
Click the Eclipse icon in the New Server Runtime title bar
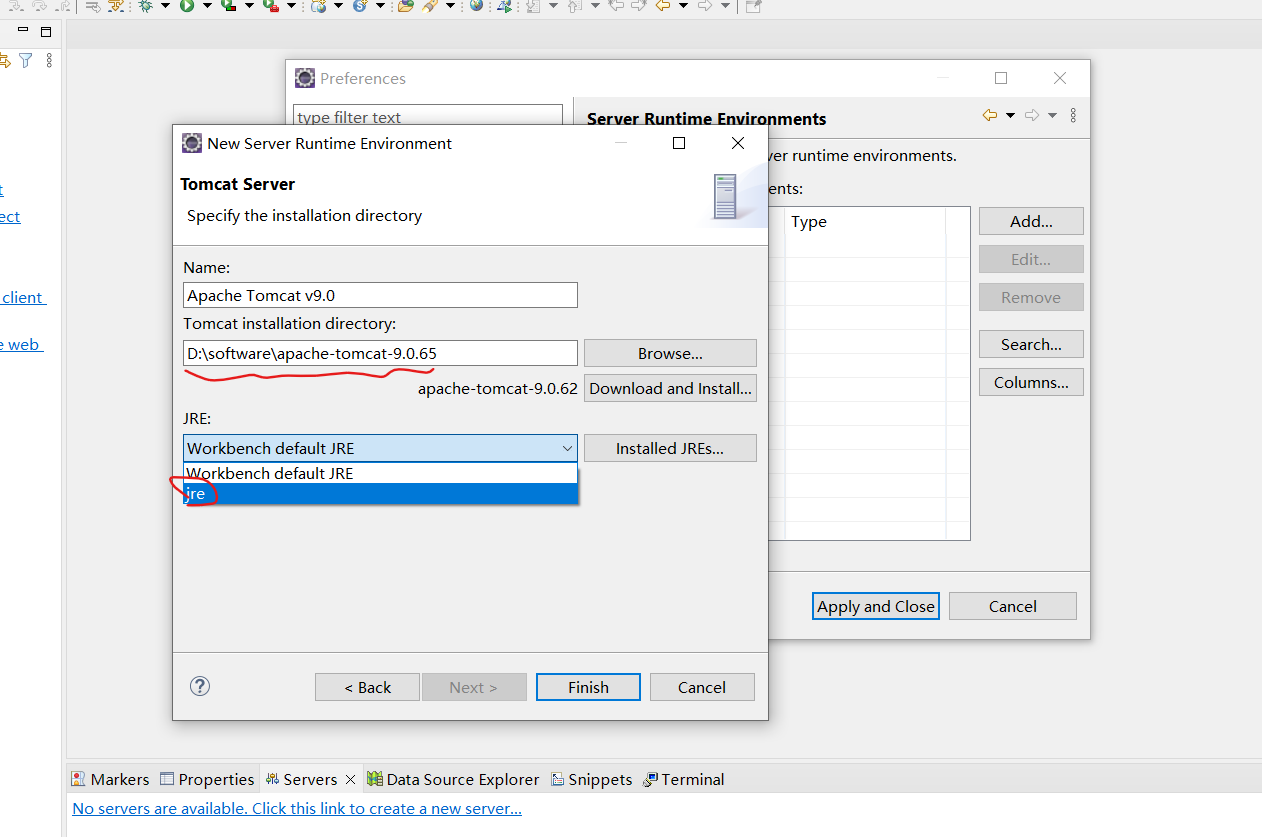click(x=192, y=143)
